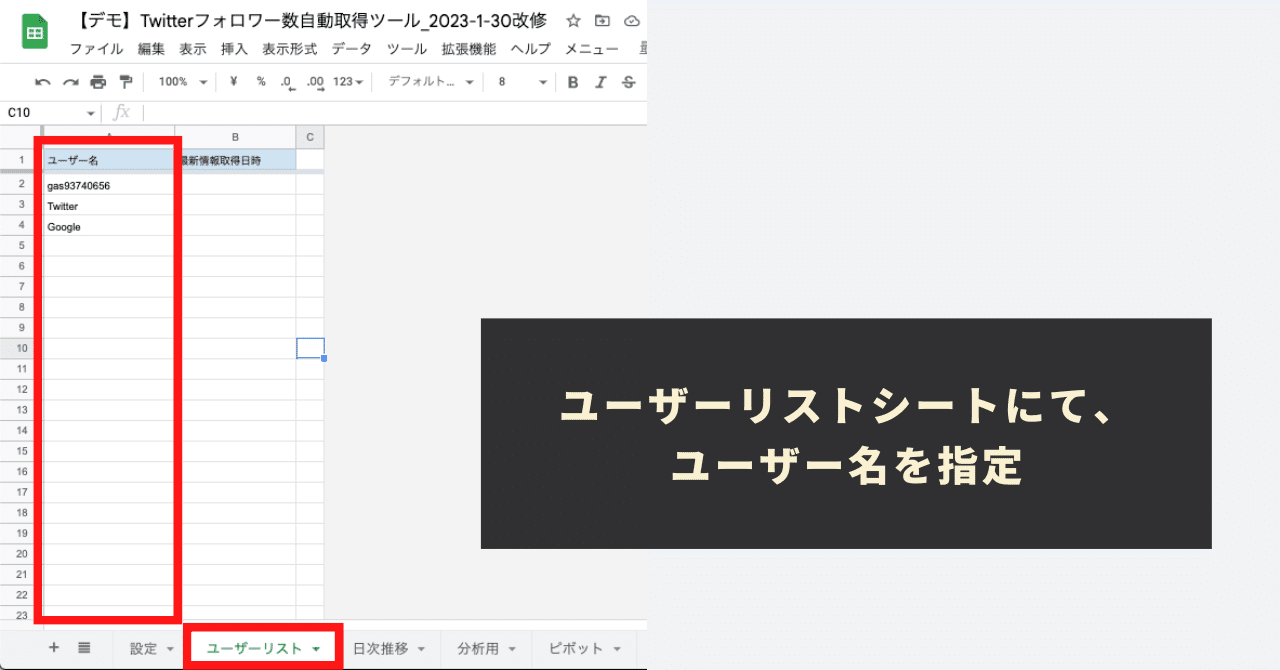
Task: Open the font size dropdown
Action: [x=520, y=81]
